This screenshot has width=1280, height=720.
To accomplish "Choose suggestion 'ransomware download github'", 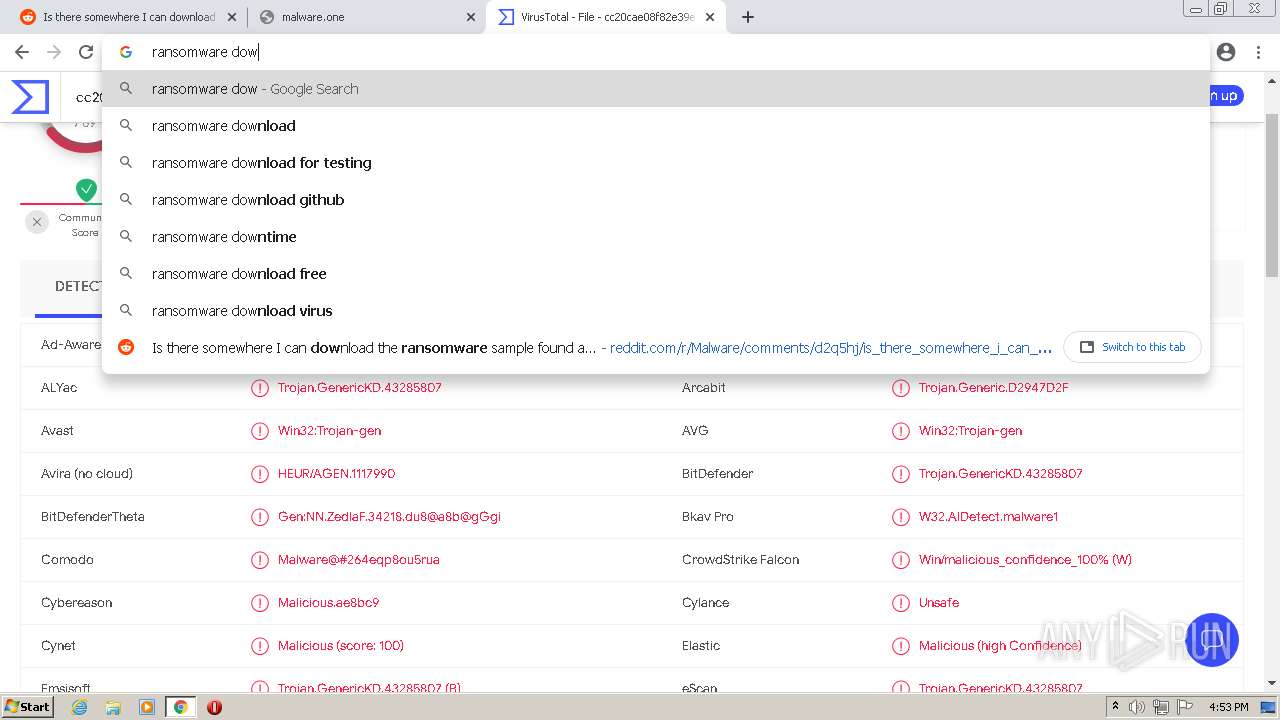I will coord(656,200).
